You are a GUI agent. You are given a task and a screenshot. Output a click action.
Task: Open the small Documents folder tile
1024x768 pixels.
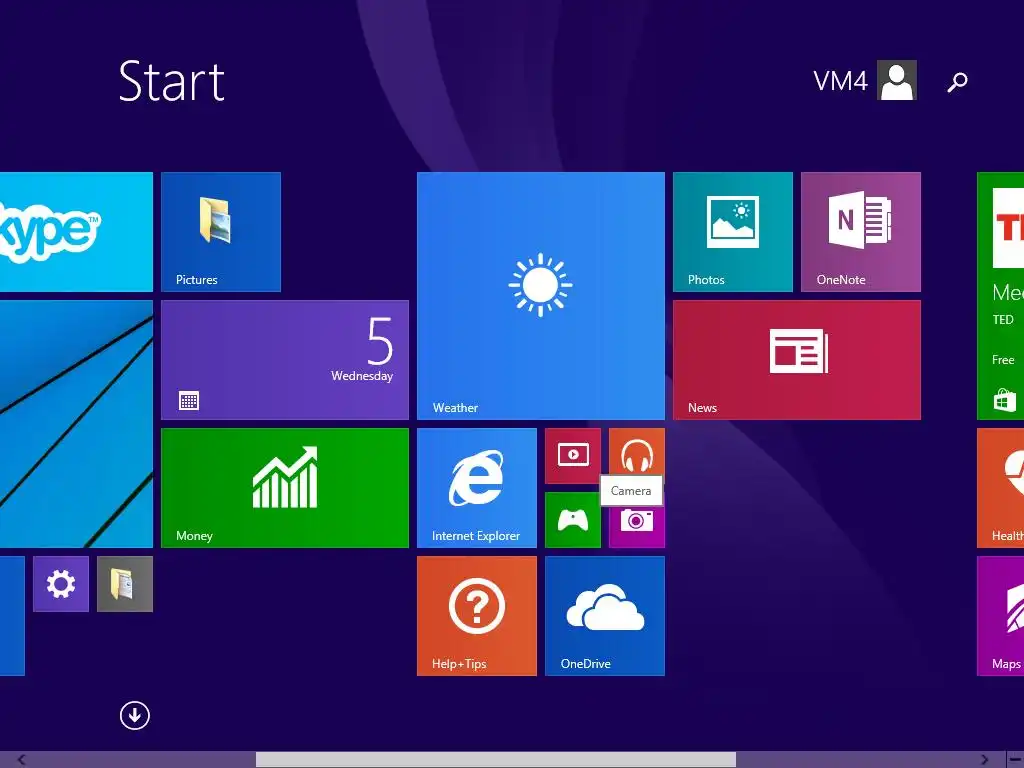click(125, 584)
